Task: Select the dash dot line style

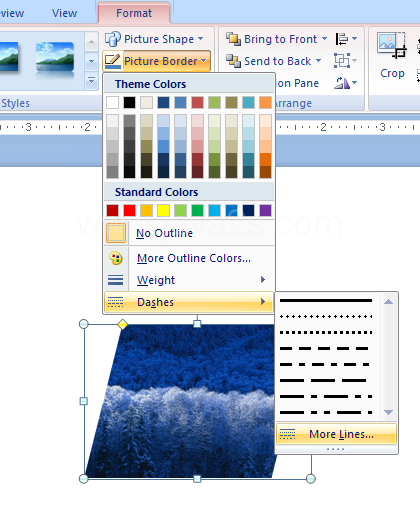Action: coord(324,364)
